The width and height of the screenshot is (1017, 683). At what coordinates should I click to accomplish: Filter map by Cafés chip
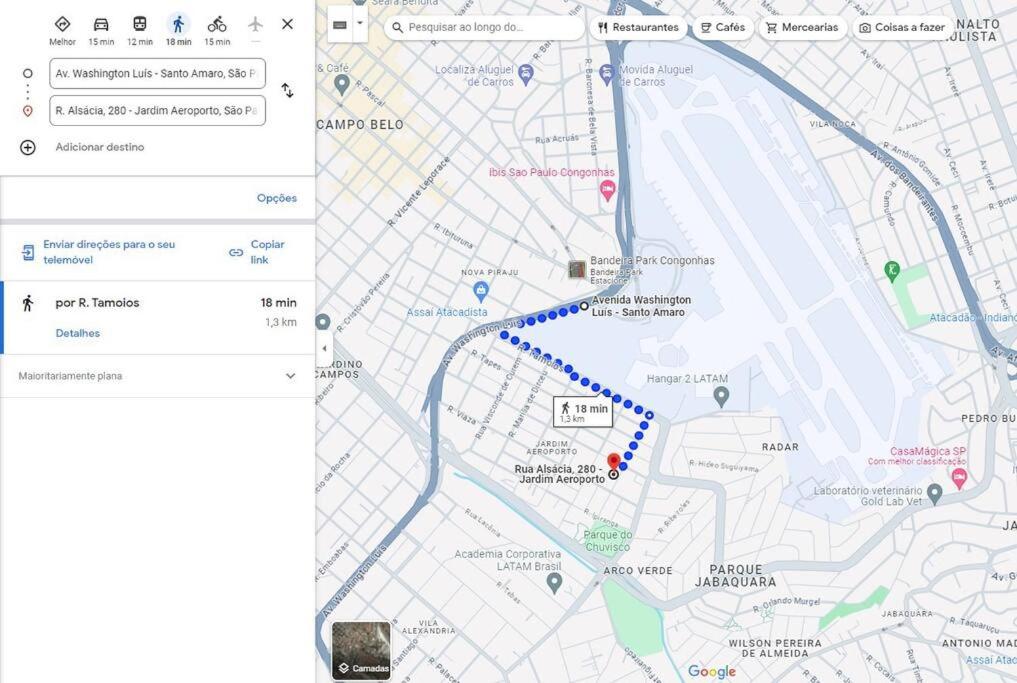point(723,27)
